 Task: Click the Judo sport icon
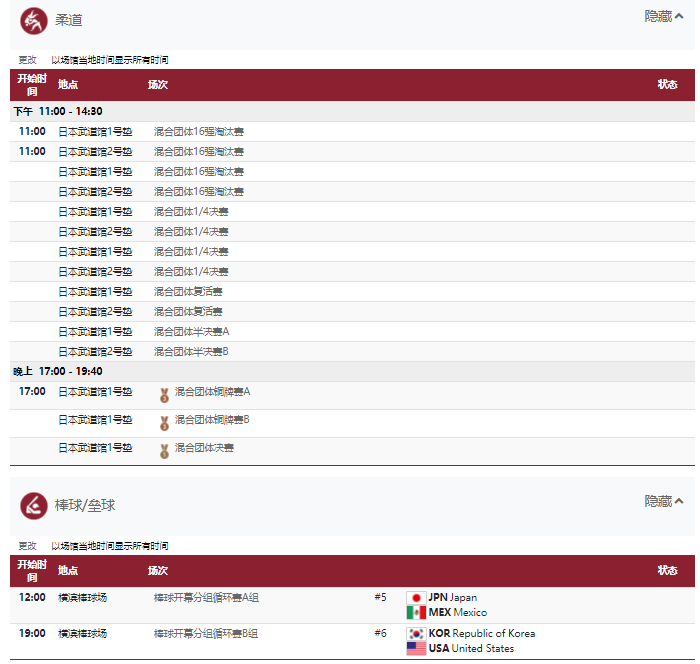tap(33, 21)
